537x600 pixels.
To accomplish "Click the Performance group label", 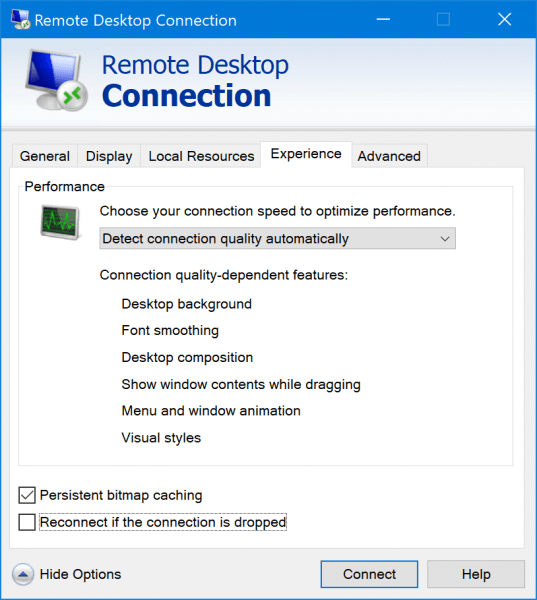I will (64, 186).
